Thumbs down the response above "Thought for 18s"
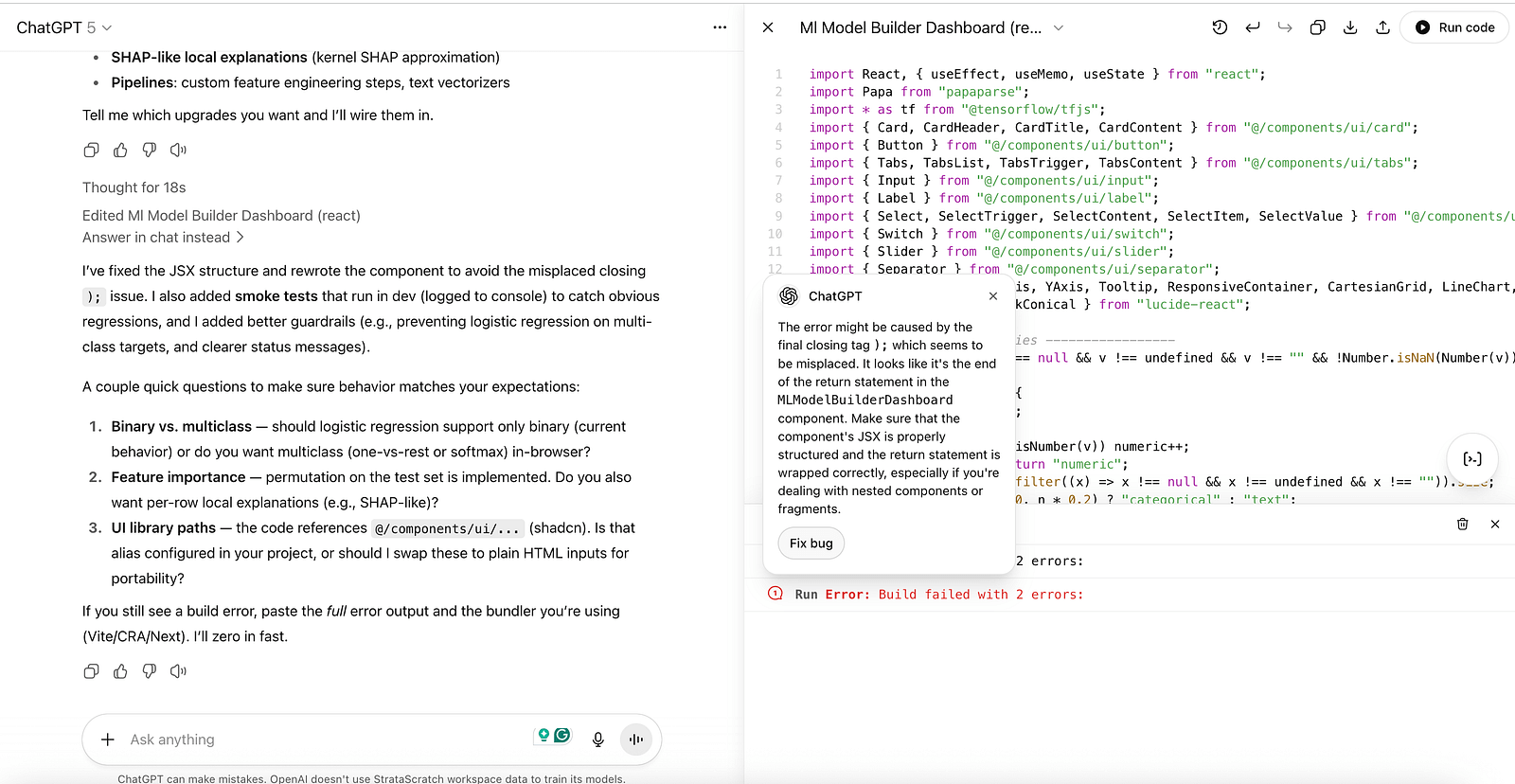Screen dimensions: 1515x784 click(149, 151)
